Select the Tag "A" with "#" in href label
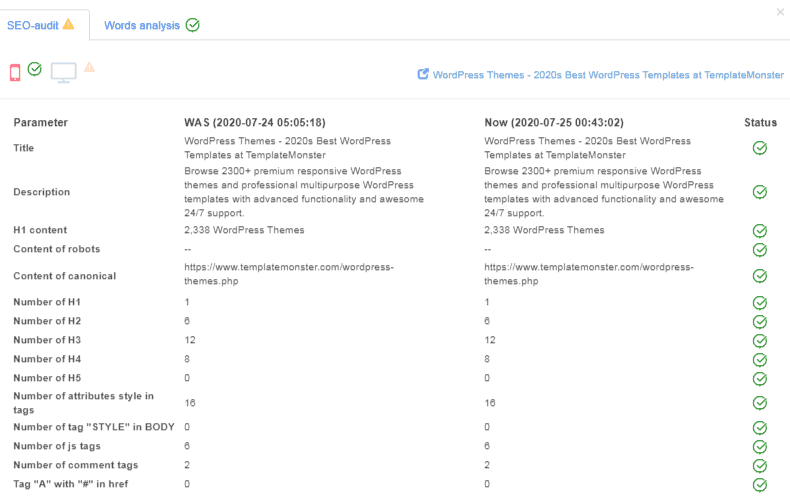 tap(71, 484)
